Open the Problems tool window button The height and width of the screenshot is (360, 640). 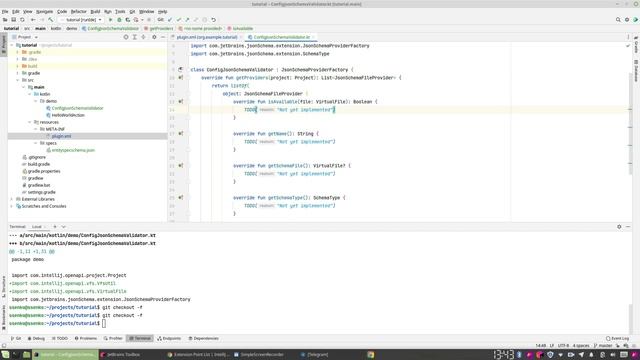click(86, 338)
